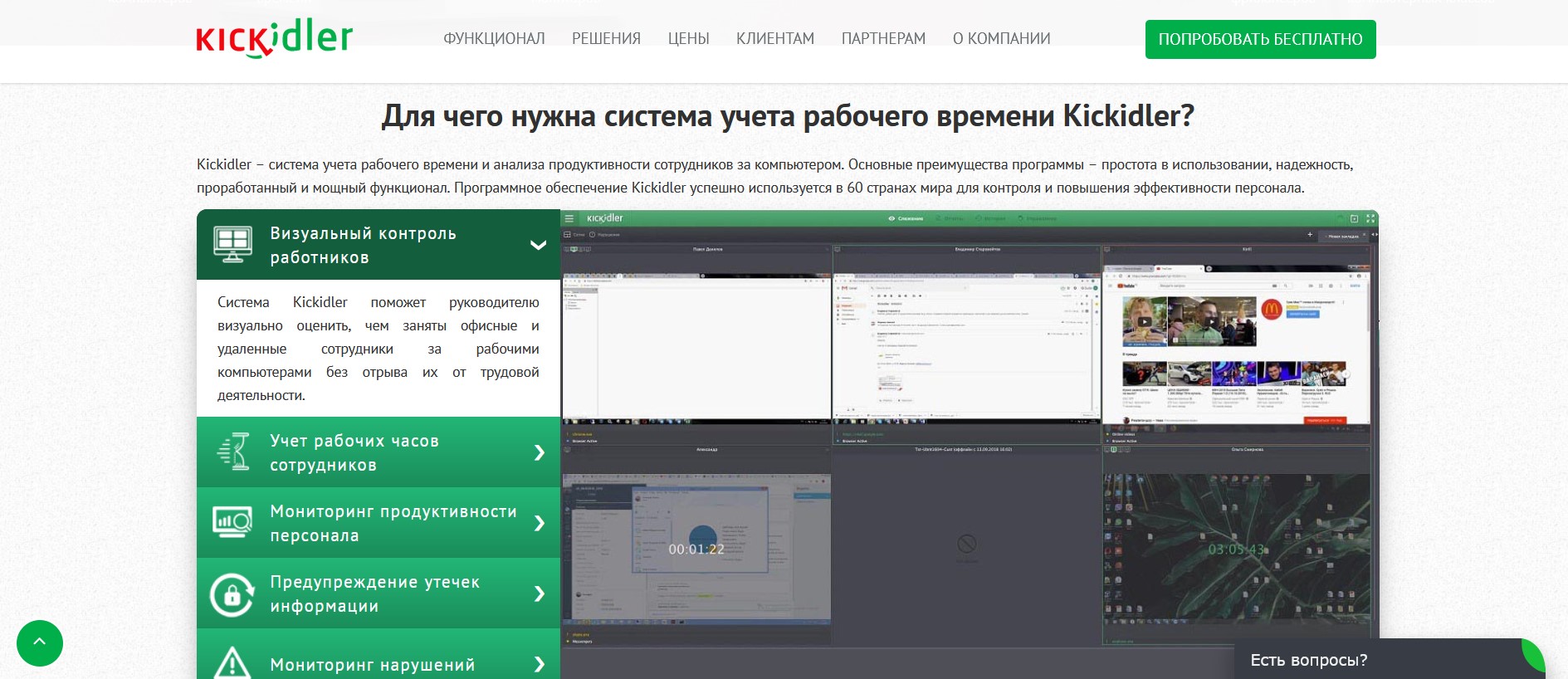Screen dimensions: 1568x679
Task: Open the ФУНКЦИОНАЛ menu item
Action: (x=494, y=39)
